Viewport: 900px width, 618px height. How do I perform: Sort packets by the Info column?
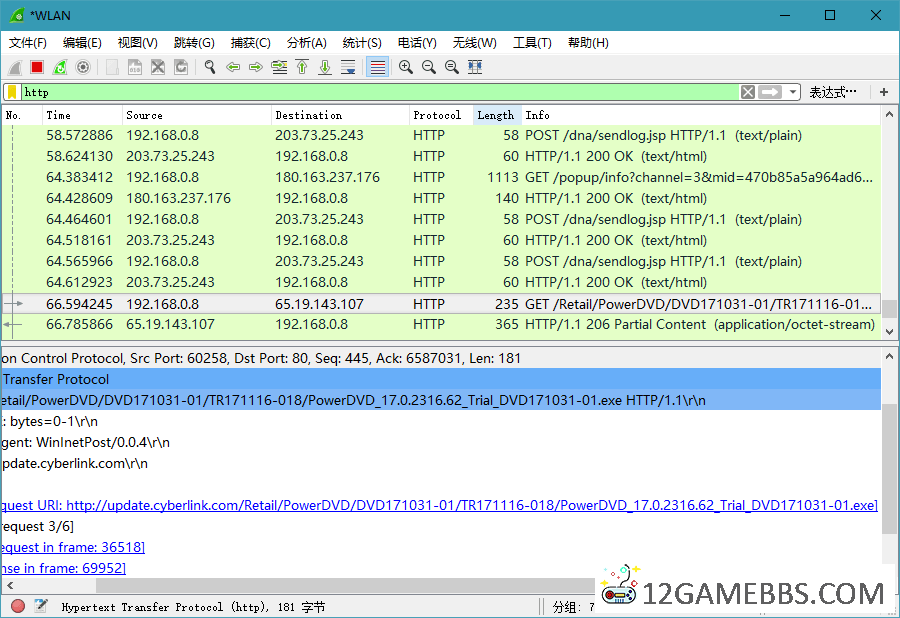(x=701, y=115)
